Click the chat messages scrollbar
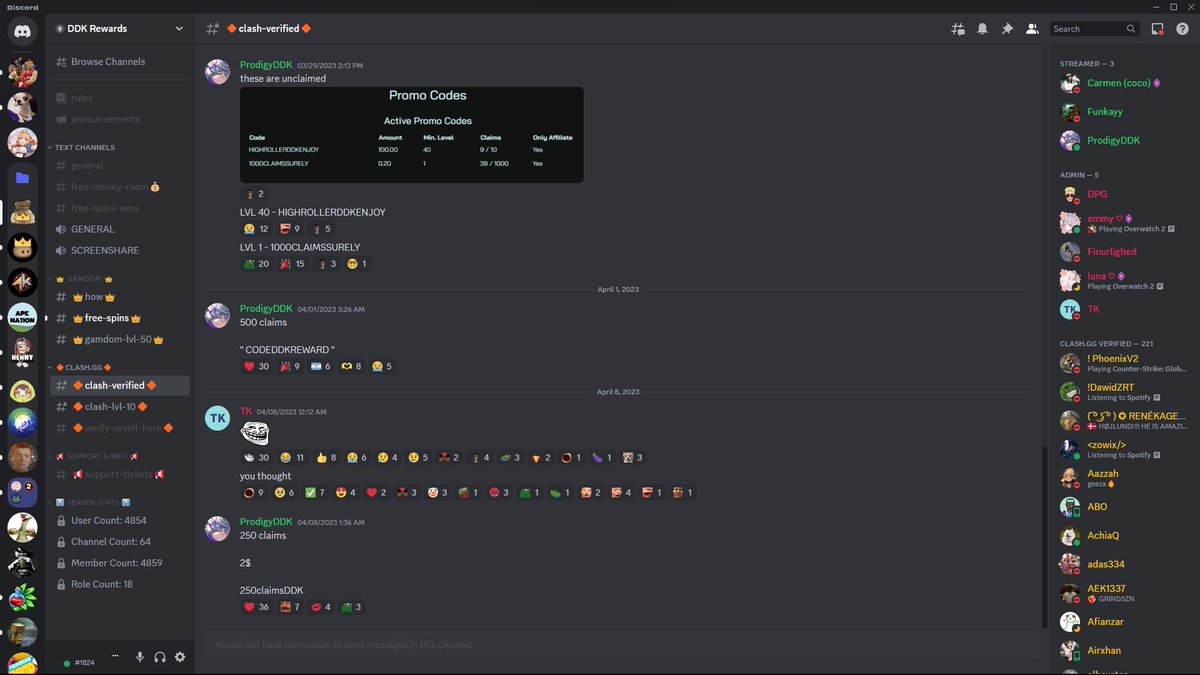1200x675 pixels. 1045,537
